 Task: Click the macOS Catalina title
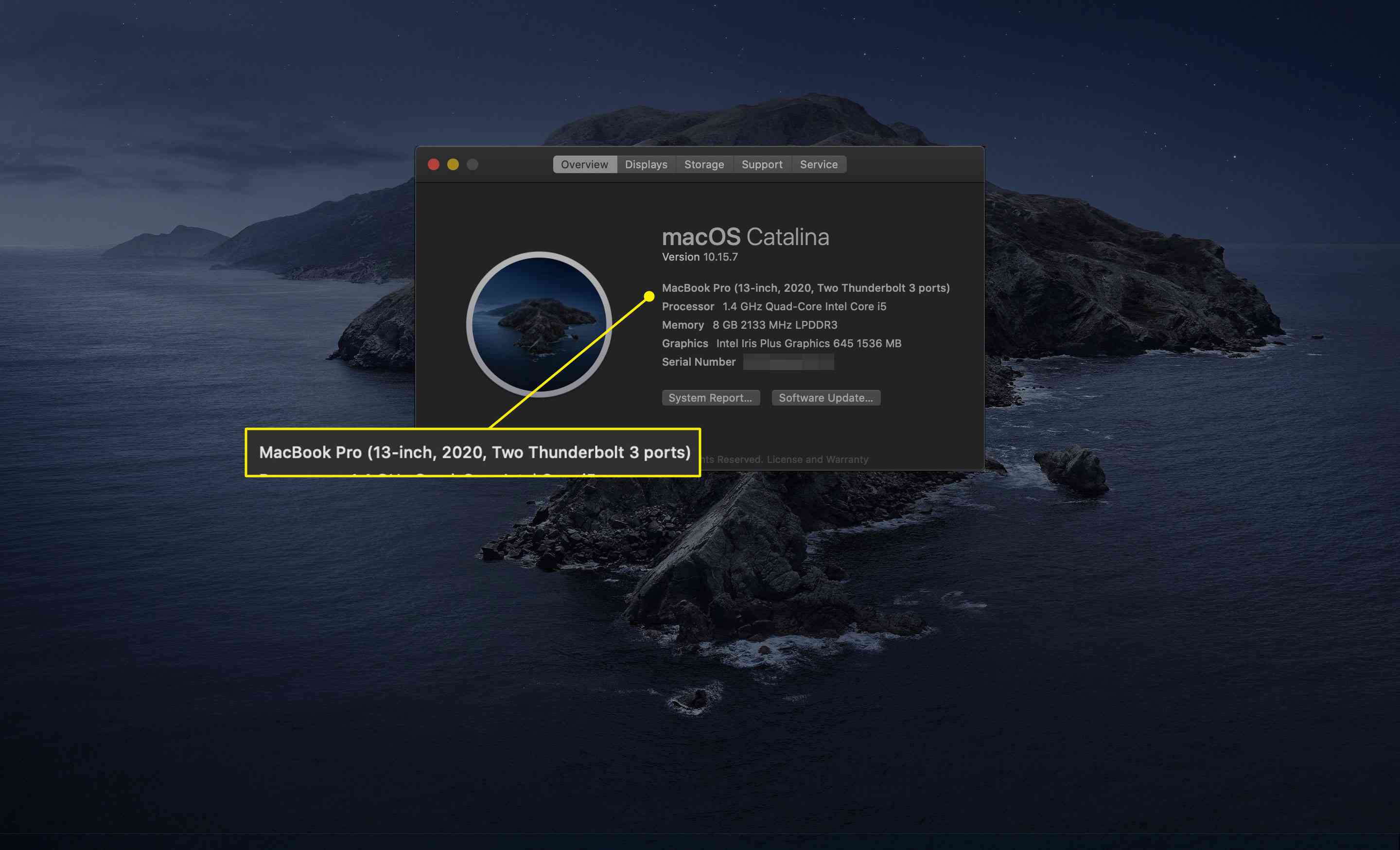point(746,237)
